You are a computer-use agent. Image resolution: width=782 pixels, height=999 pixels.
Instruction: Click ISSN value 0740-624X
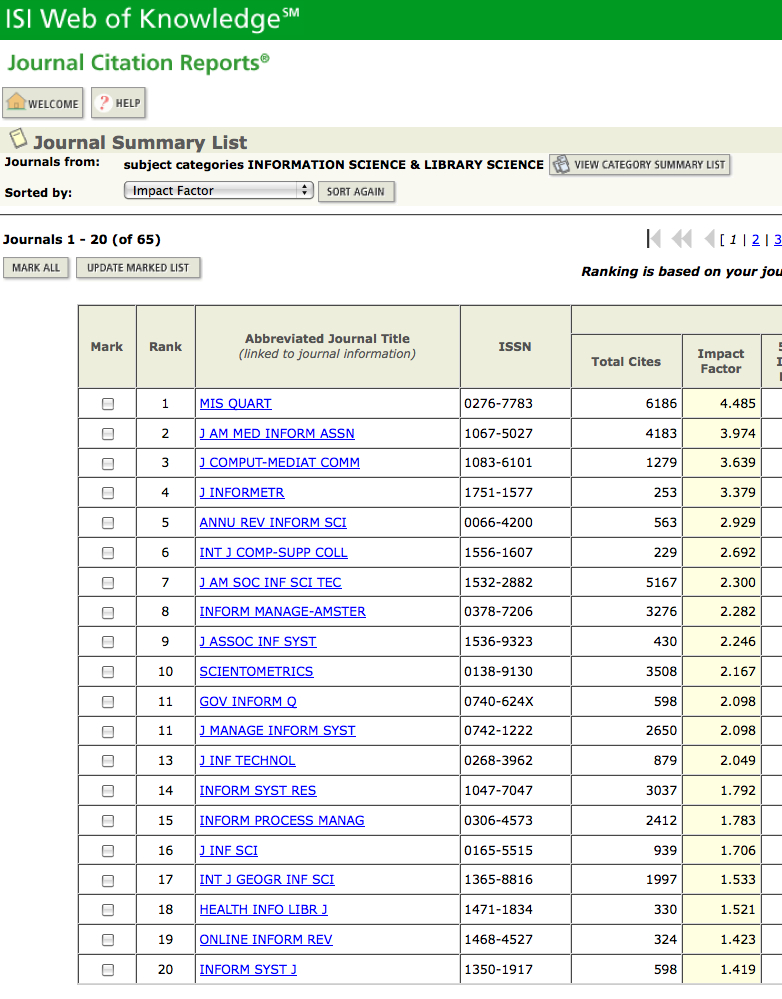[x=499, y=701]
